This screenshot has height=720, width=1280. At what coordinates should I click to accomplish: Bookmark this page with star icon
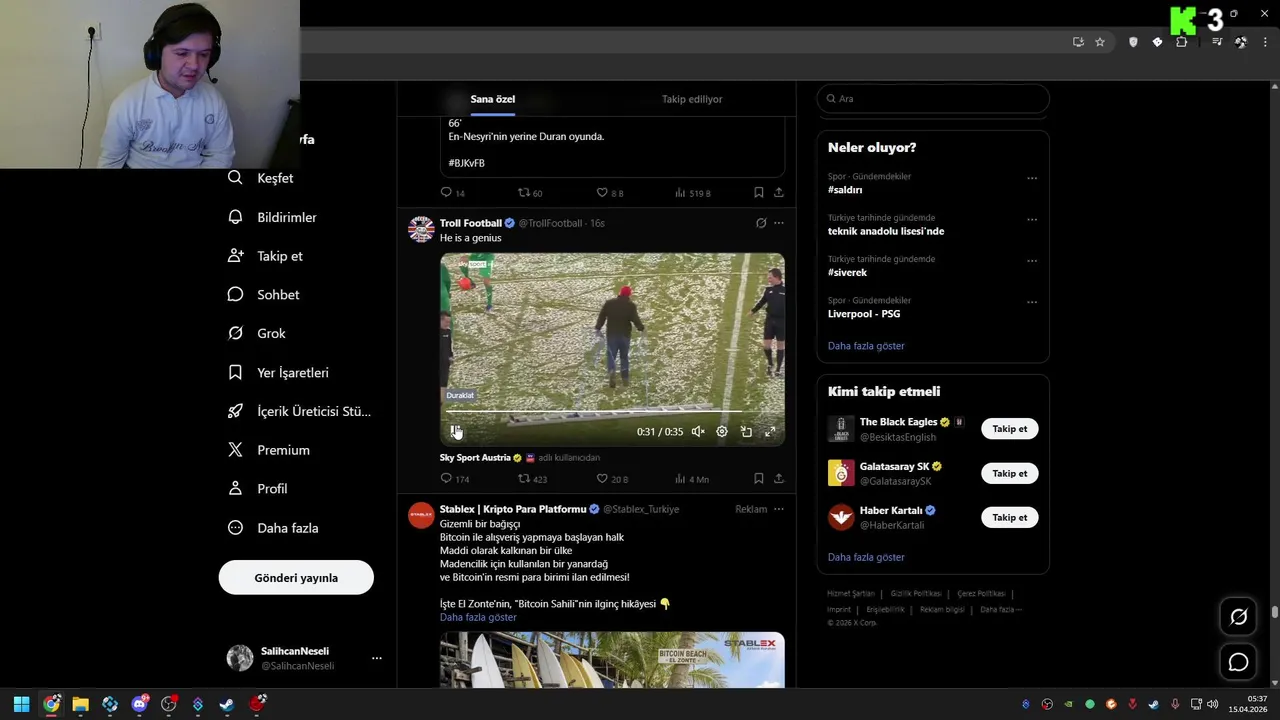1100,42
